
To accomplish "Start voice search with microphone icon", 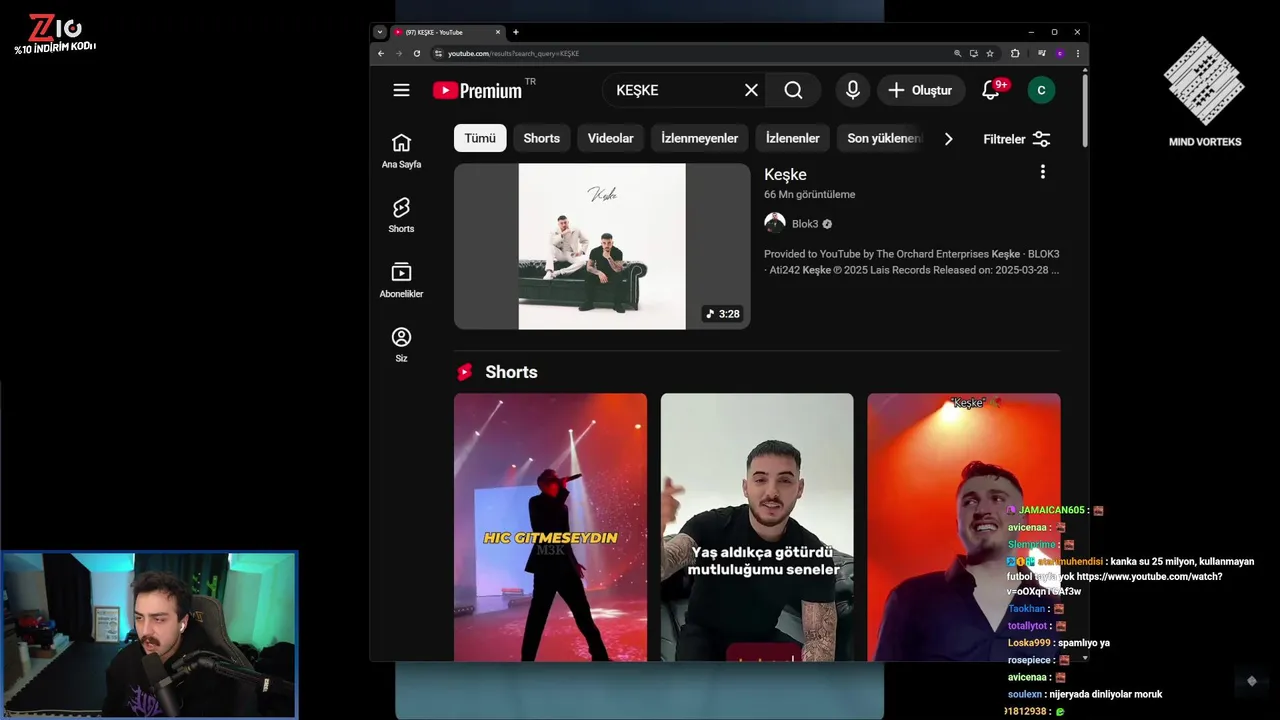I will tap(852, 90).
